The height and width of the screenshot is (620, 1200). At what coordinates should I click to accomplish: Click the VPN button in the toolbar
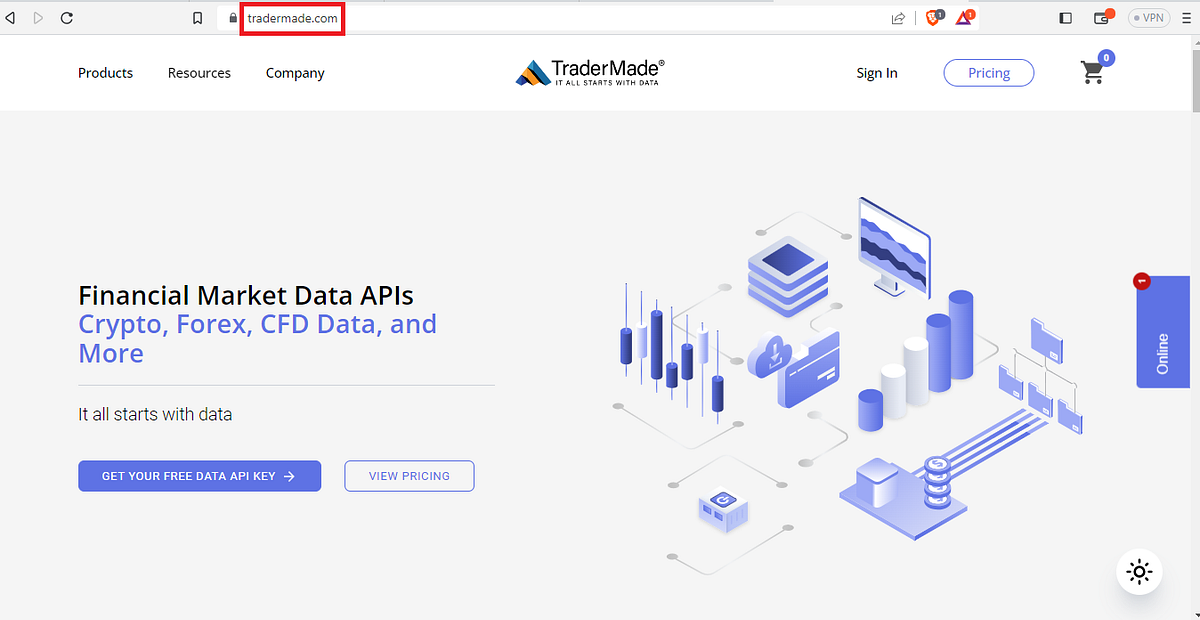(1149, 18)
